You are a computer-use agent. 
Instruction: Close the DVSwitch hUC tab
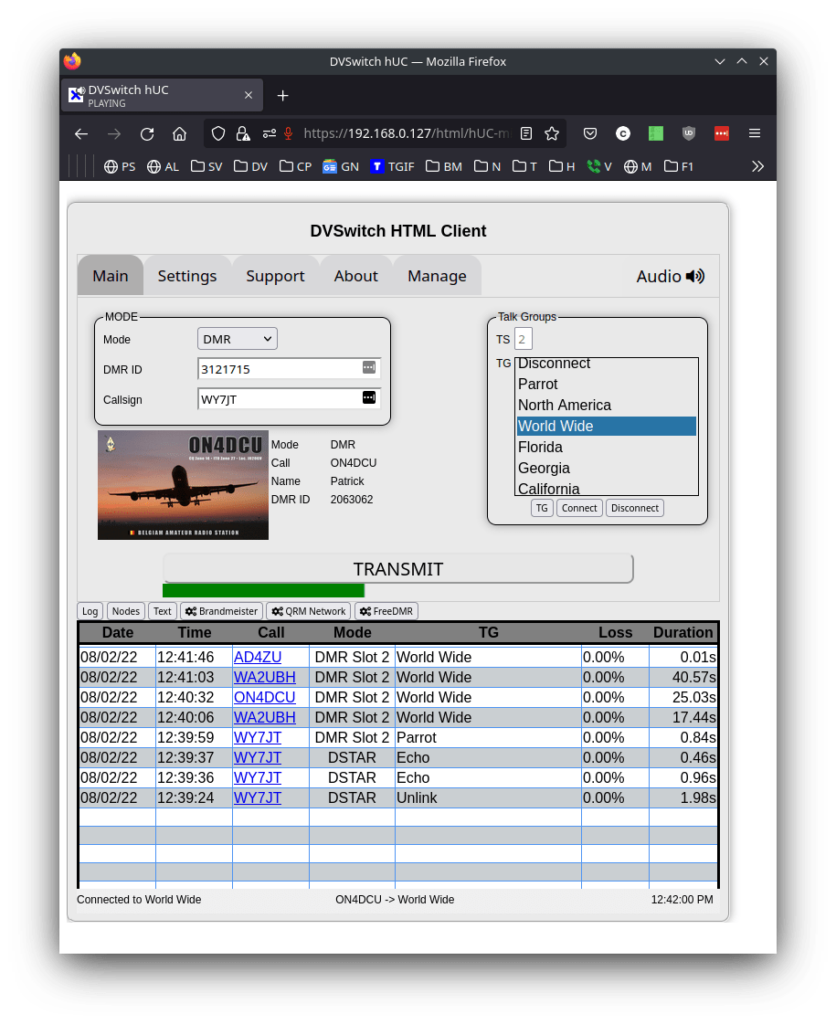pyautogui.click(x=248, y=95)
